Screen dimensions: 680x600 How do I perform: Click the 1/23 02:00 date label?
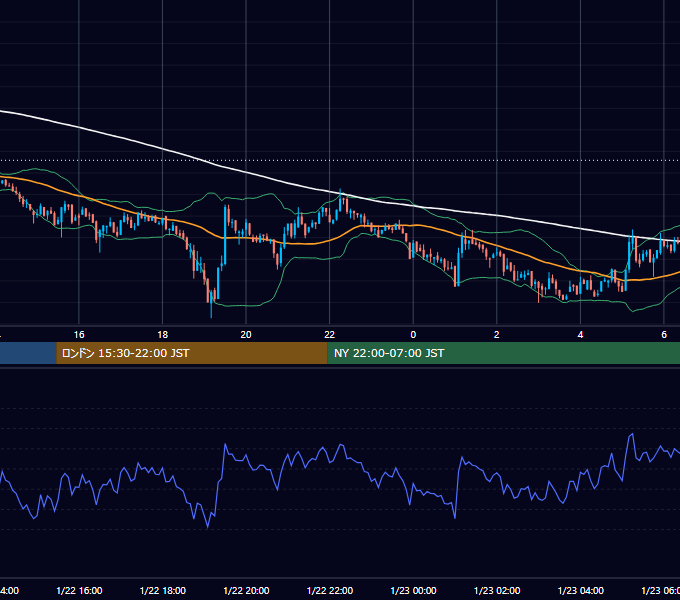coord(497,590)
